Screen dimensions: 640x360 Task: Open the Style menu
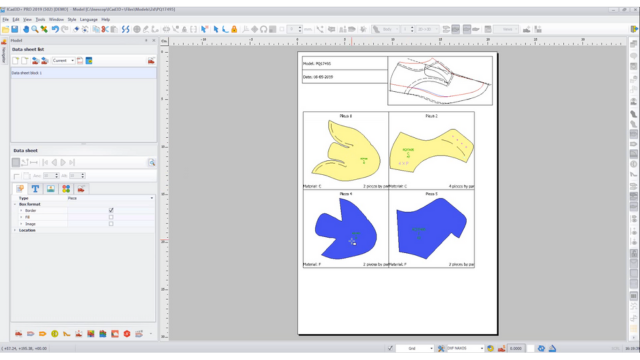(72, 19)
